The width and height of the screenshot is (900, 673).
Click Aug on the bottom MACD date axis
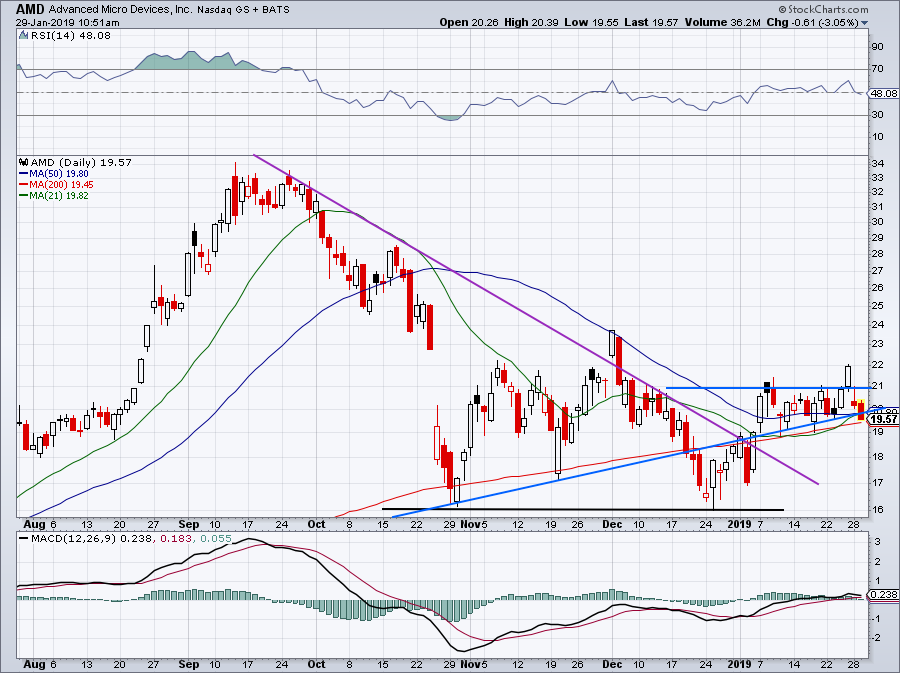point(34,664)
